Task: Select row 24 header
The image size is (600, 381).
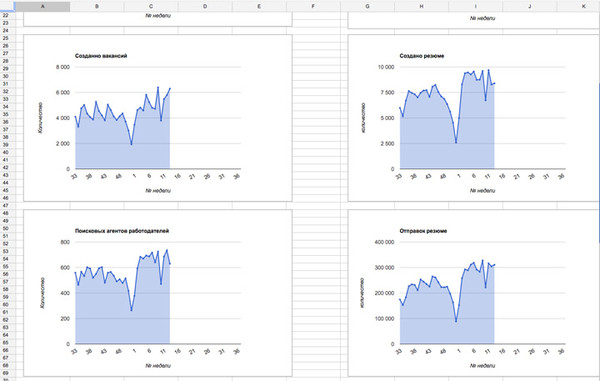Action: (5, 31)
